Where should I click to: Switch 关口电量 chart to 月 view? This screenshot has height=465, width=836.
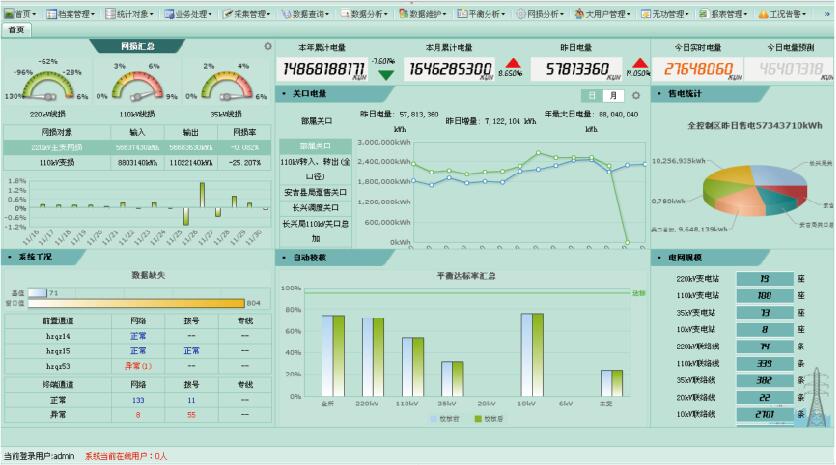[x=613, y=95]
